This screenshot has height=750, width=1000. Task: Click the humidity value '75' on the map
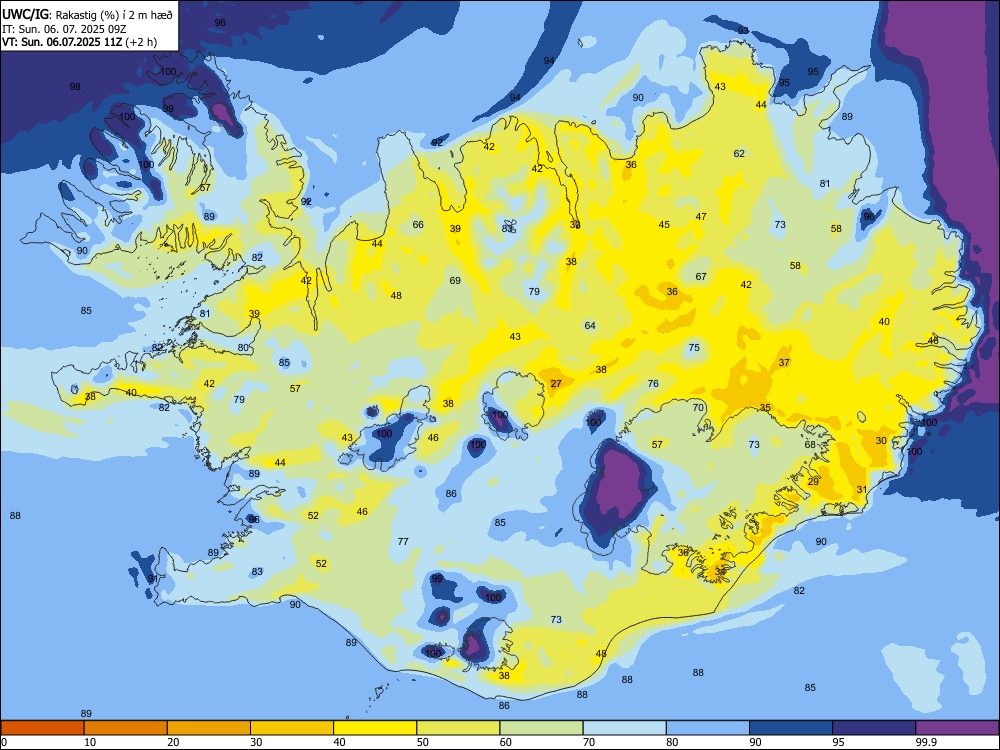point(695,348)
